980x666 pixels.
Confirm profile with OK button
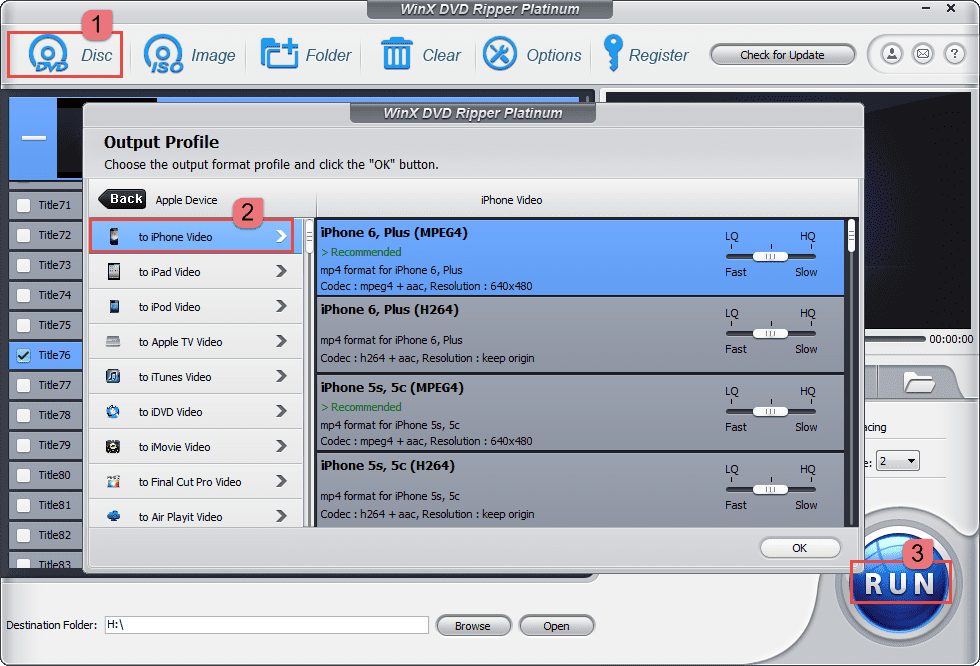point(799,548)
